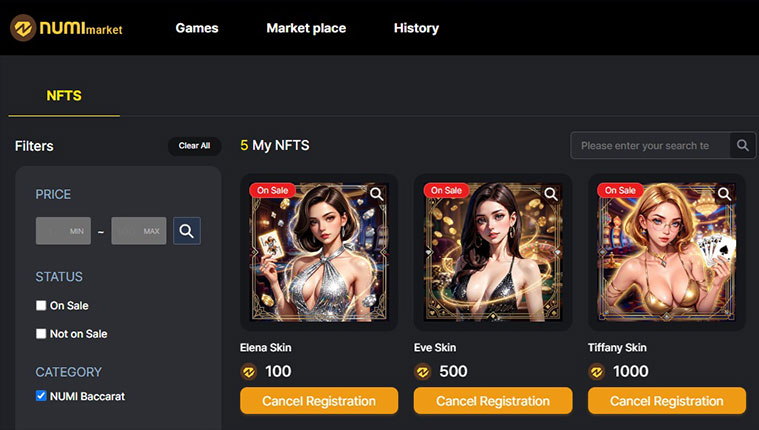Image resolution: width=759 pixels, height=430 pixels.
Task: Click magnifier icon on Tiffany Skin card
Action: pyautogui.click(x=725, y=194)
